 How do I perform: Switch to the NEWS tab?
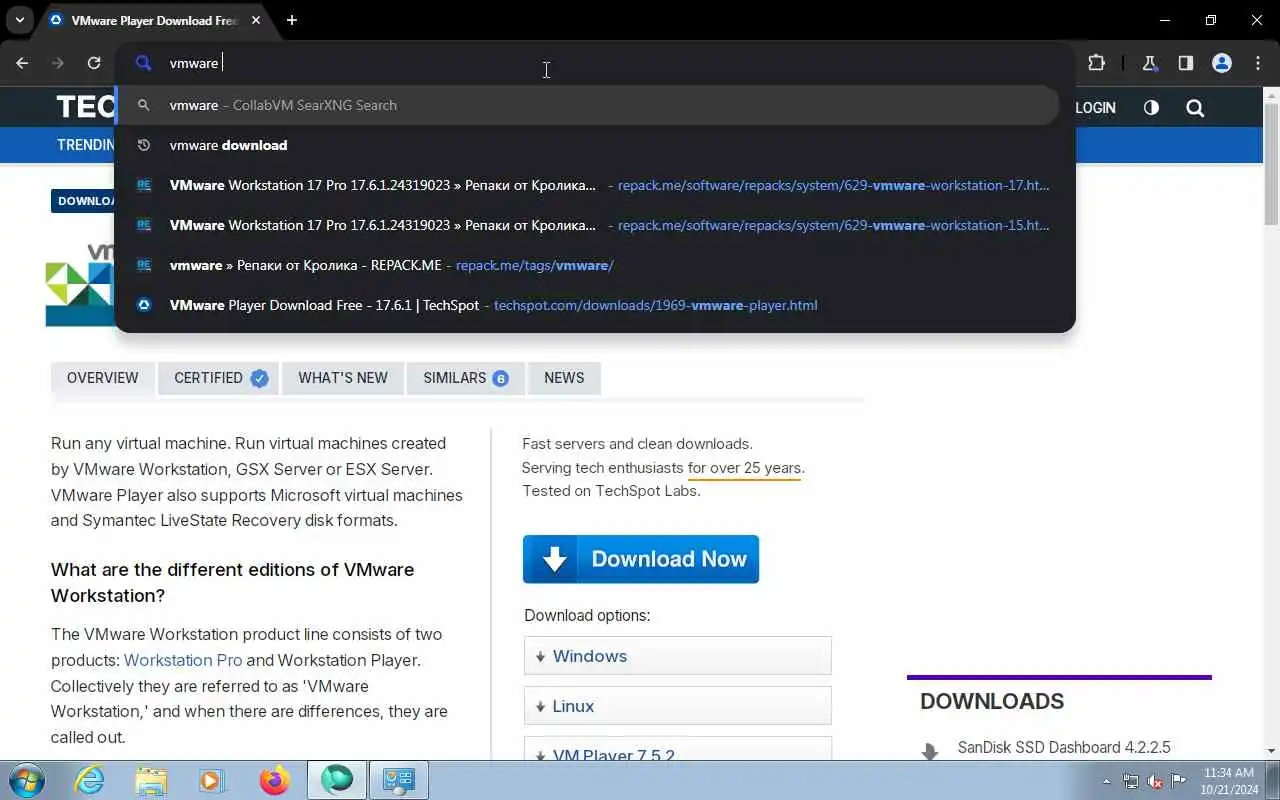pyautogui.click(x=564, y=378)
